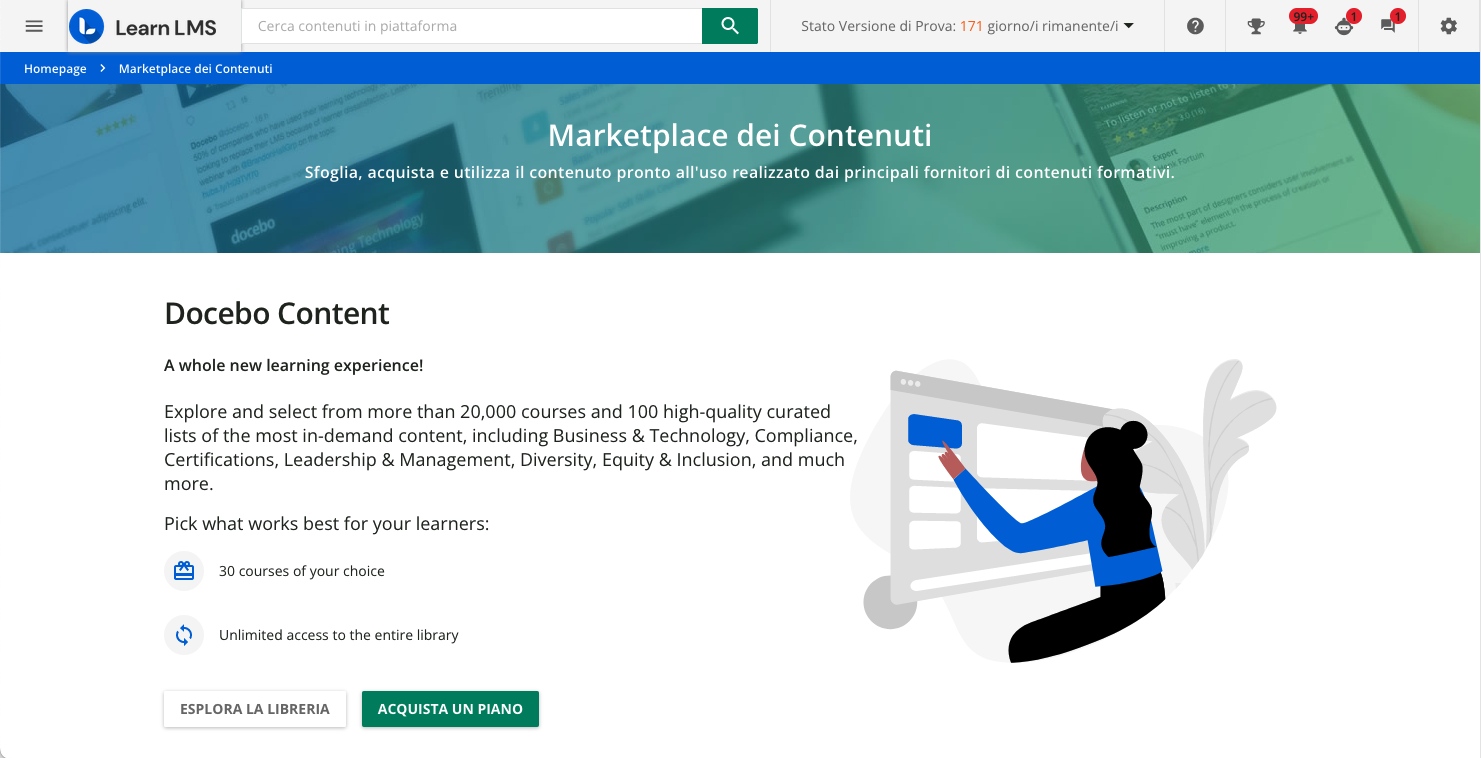Click the breadcrumb chevron separator

click(x=102, y=68)
